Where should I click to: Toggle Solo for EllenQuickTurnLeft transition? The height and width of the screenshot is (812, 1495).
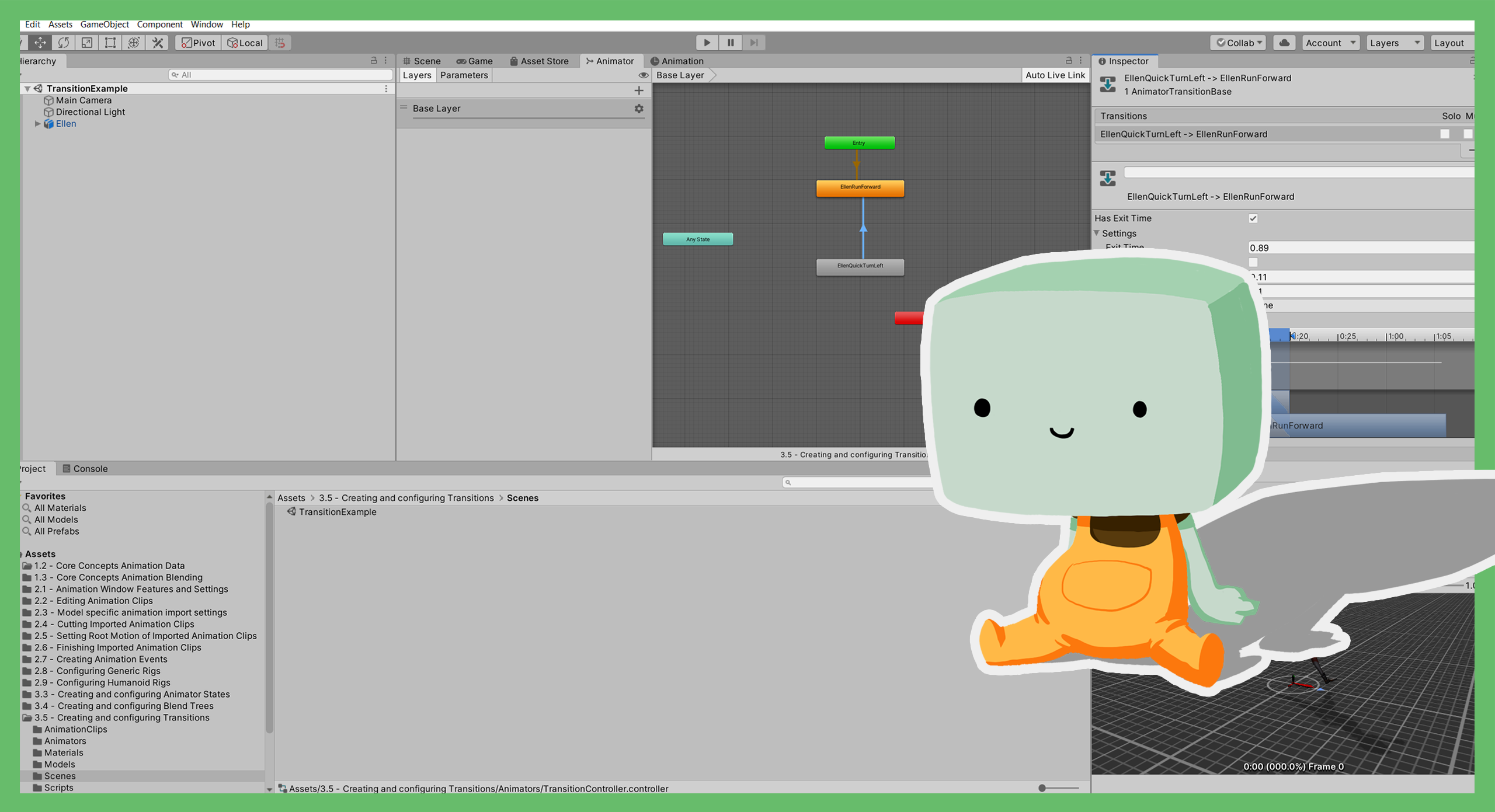click(1445, 134)
